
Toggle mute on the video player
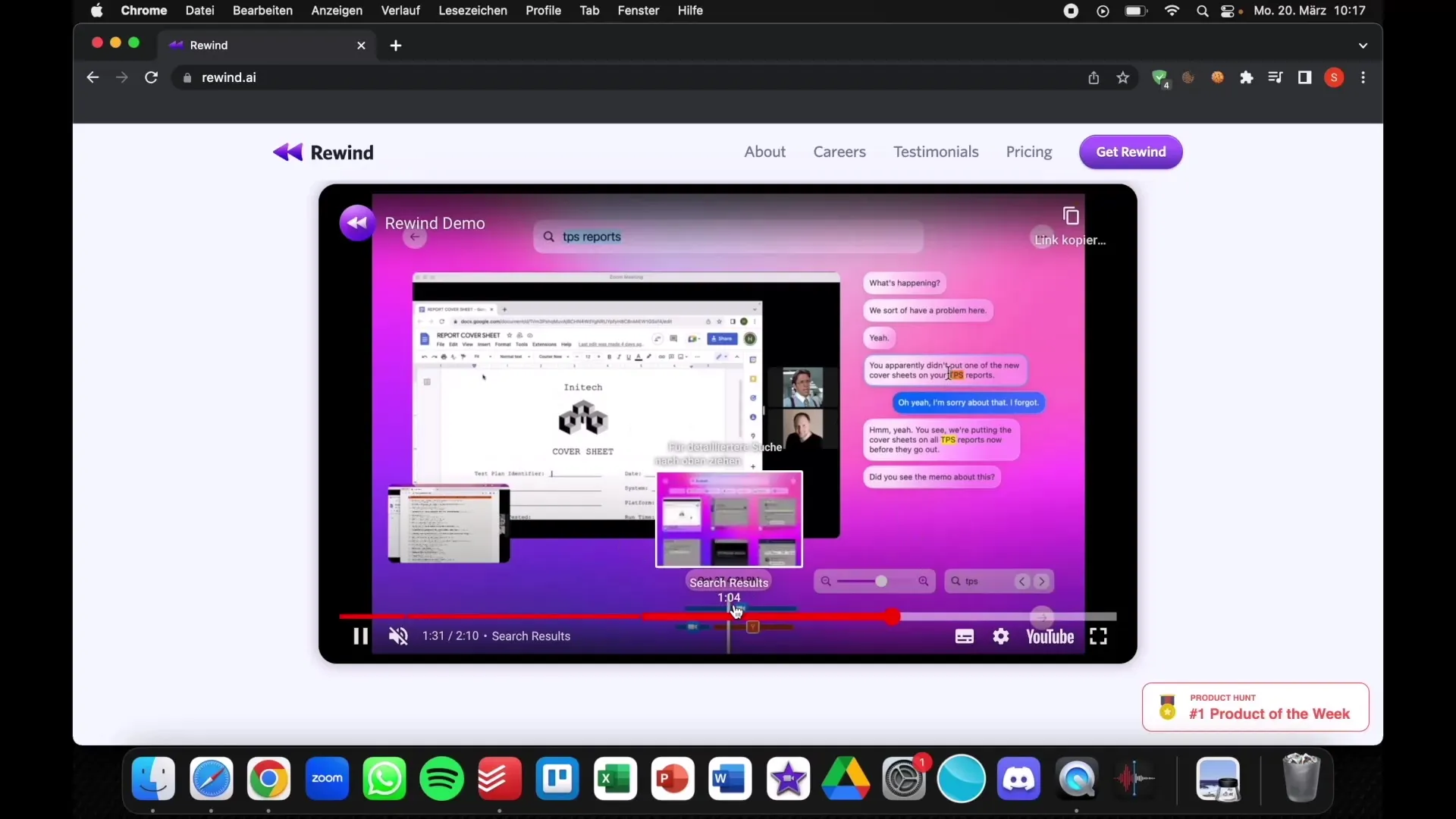[x=399, y=636]
